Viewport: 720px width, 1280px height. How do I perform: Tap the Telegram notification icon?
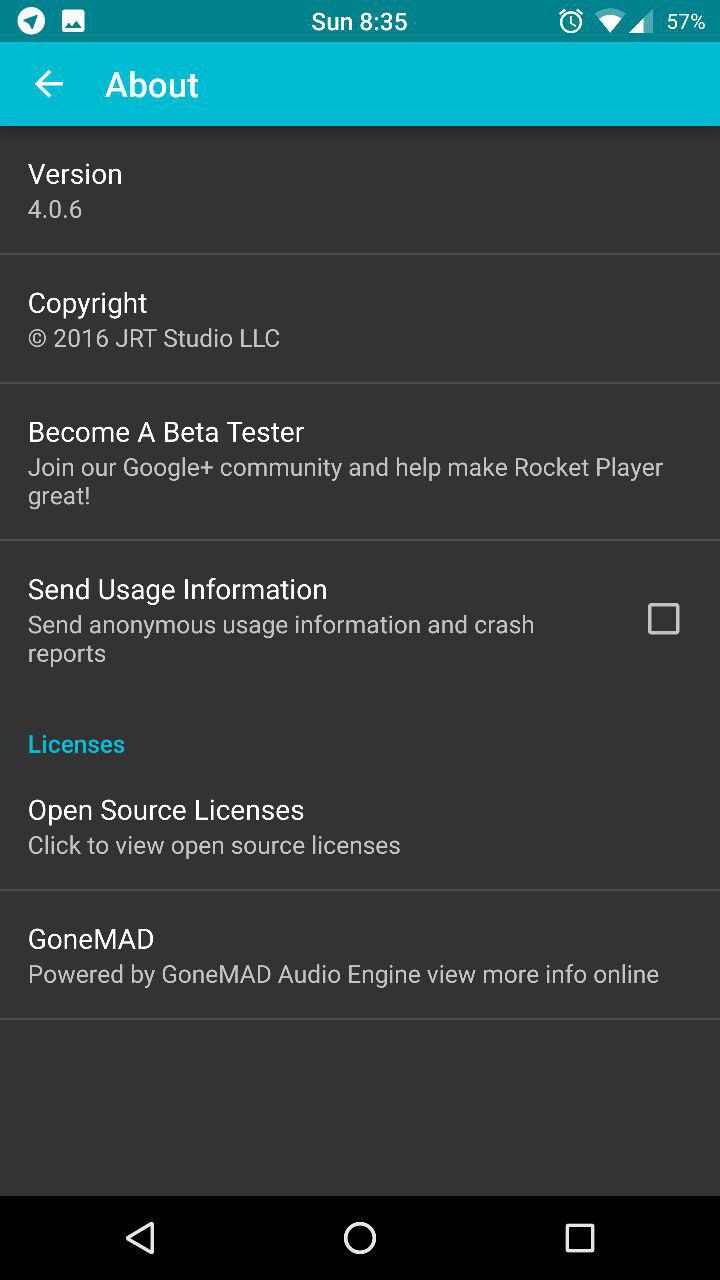31,21
